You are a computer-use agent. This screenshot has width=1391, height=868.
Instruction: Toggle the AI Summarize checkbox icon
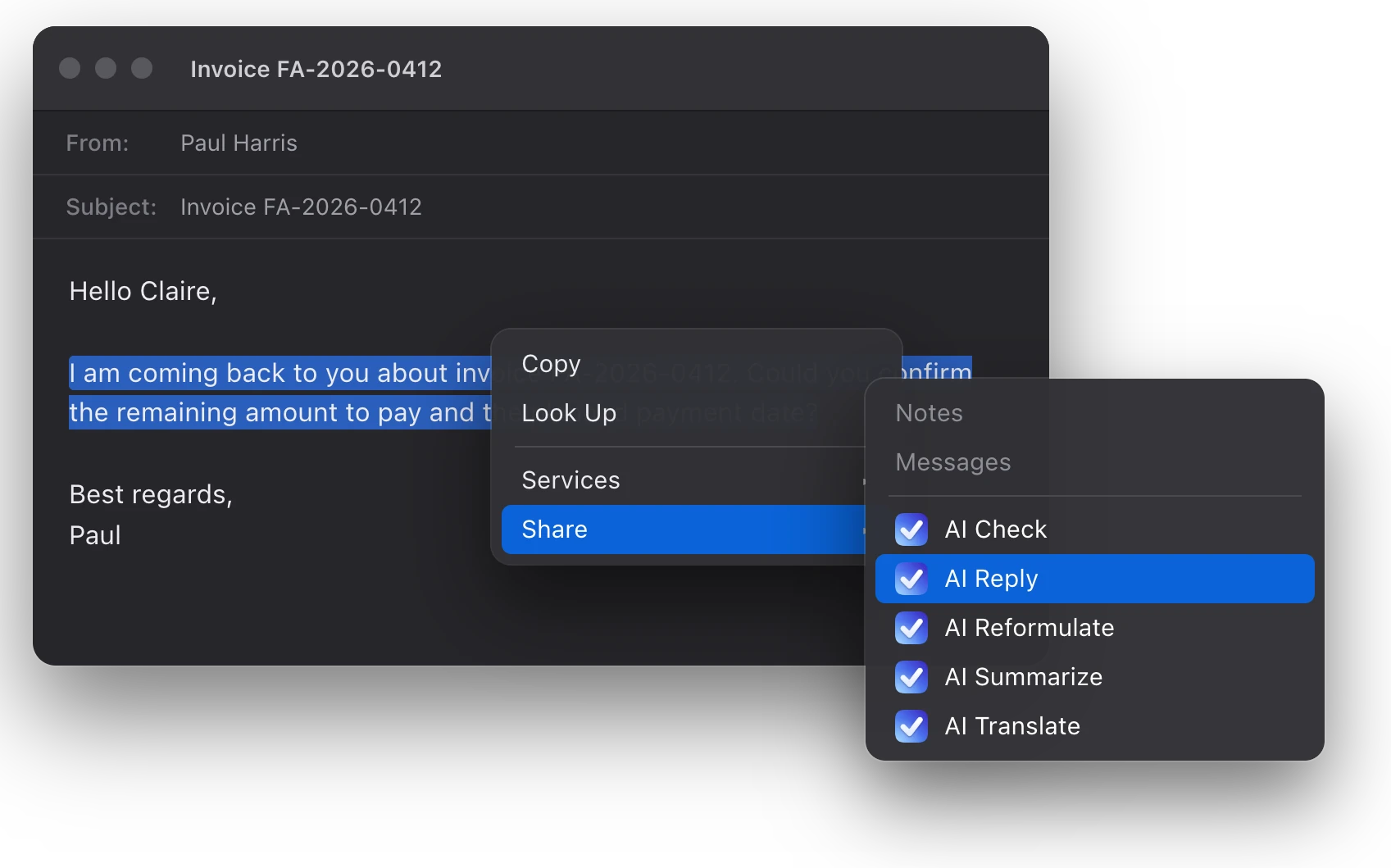(911, 677)
